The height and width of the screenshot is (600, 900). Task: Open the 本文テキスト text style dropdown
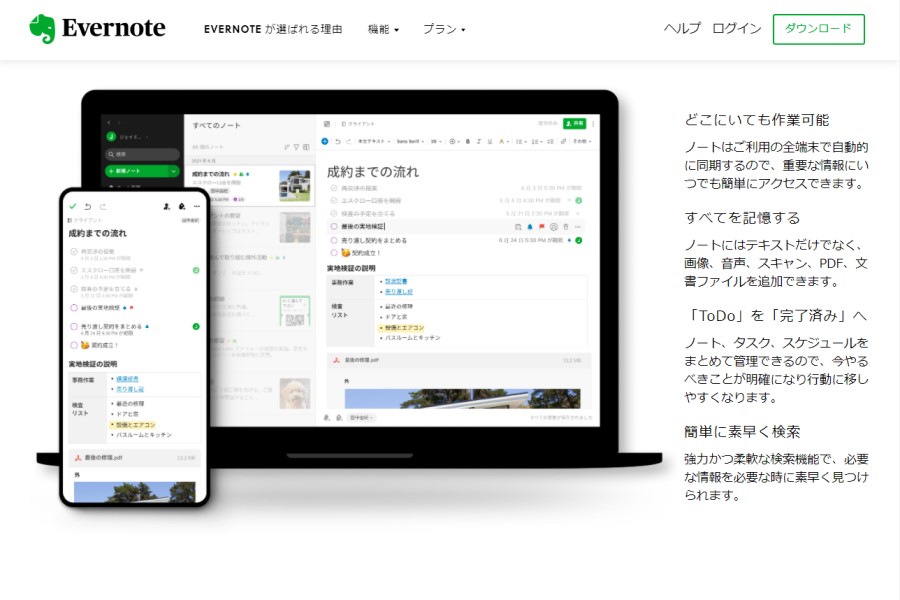(373, 141)
